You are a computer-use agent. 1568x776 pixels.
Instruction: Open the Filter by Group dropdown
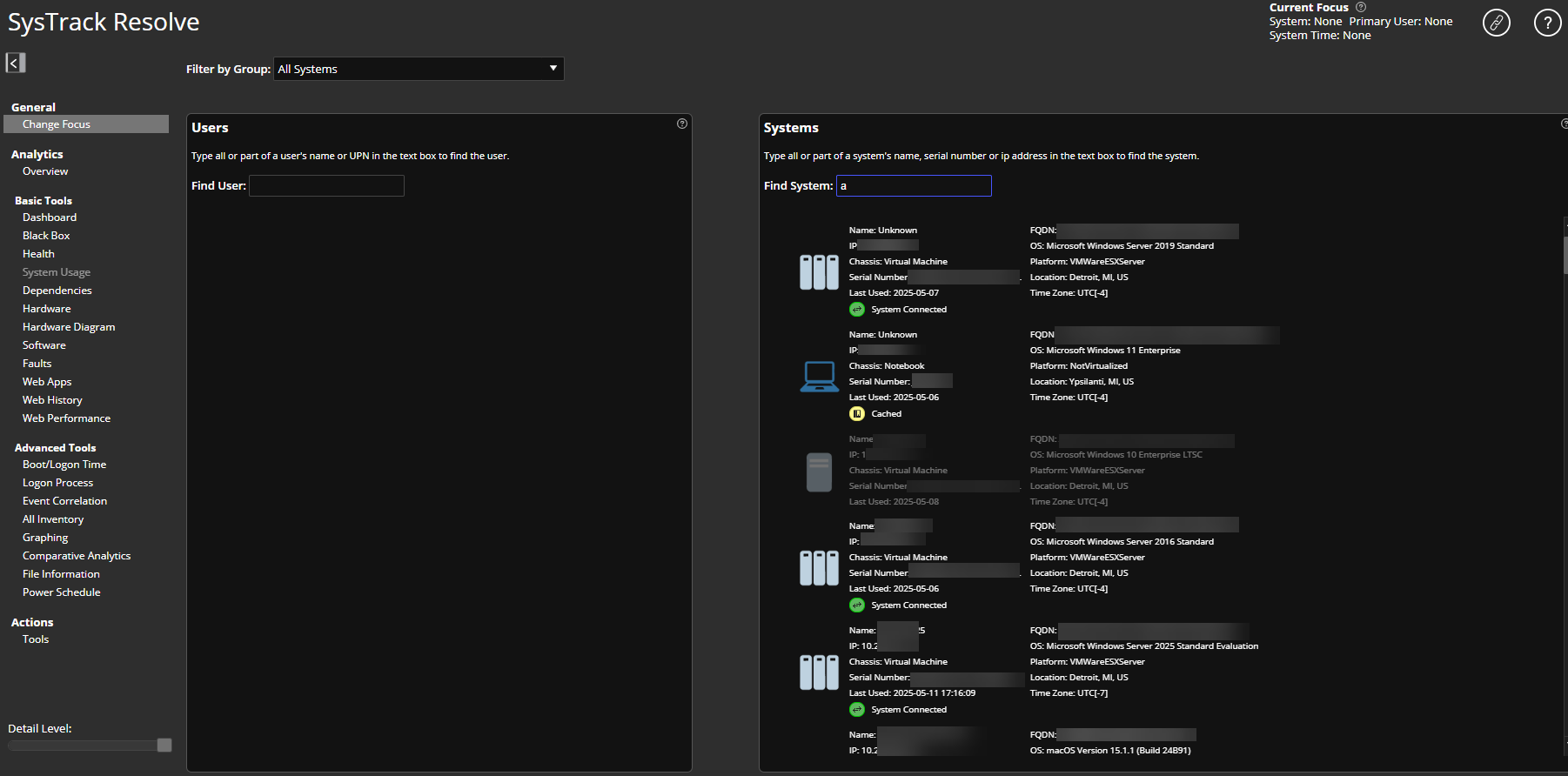(x=419, y=69)
